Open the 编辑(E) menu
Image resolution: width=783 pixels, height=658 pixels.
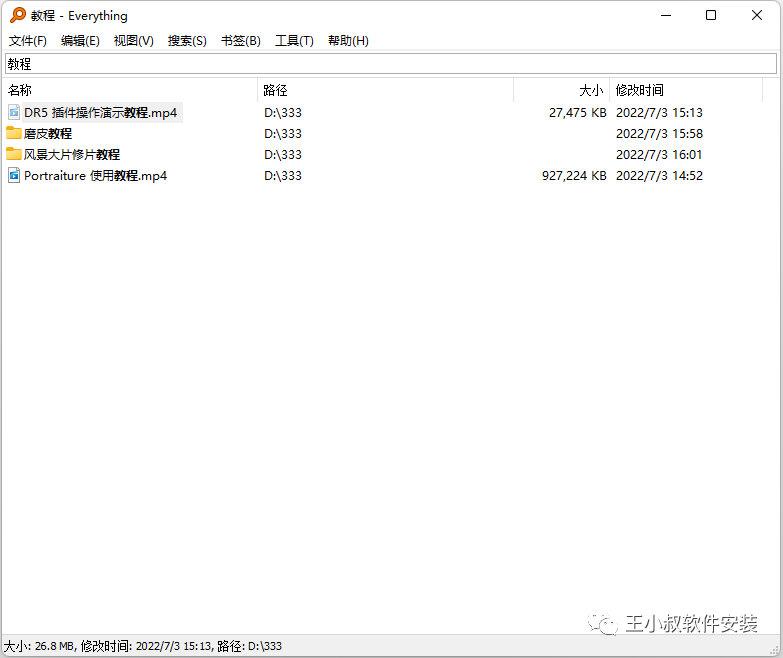pos(80,41)
